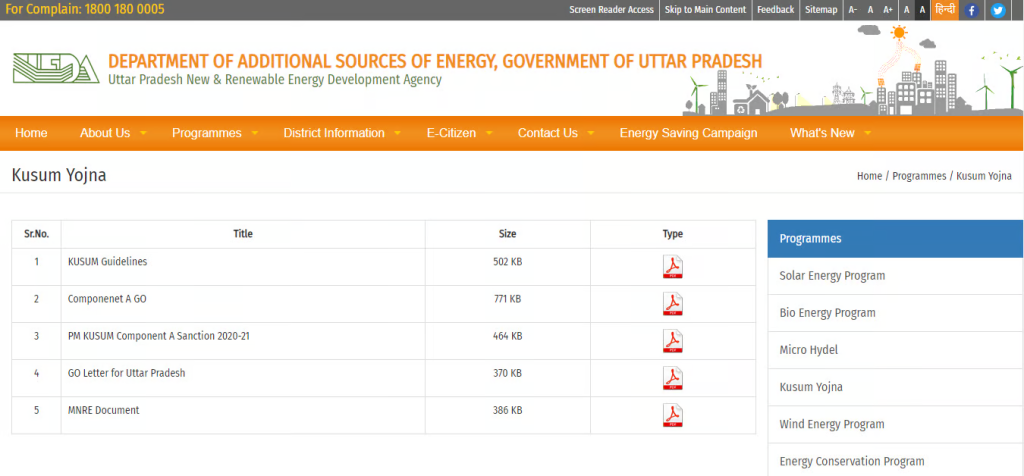Open the E-Citizen menu label
This screenshot has height=476, width=1024.
click(x=451, y=133)
